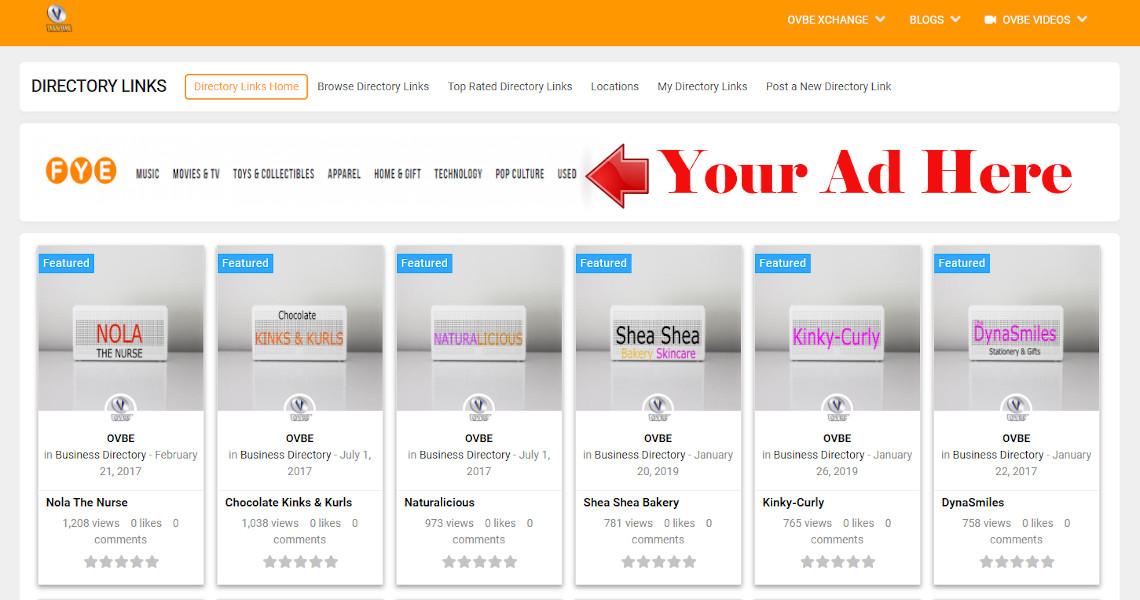The width and height of the screenshot is (1140, 600).
Task: Click OVBE avatar on Kinky-Curly card
Action: tap(837, 408)
